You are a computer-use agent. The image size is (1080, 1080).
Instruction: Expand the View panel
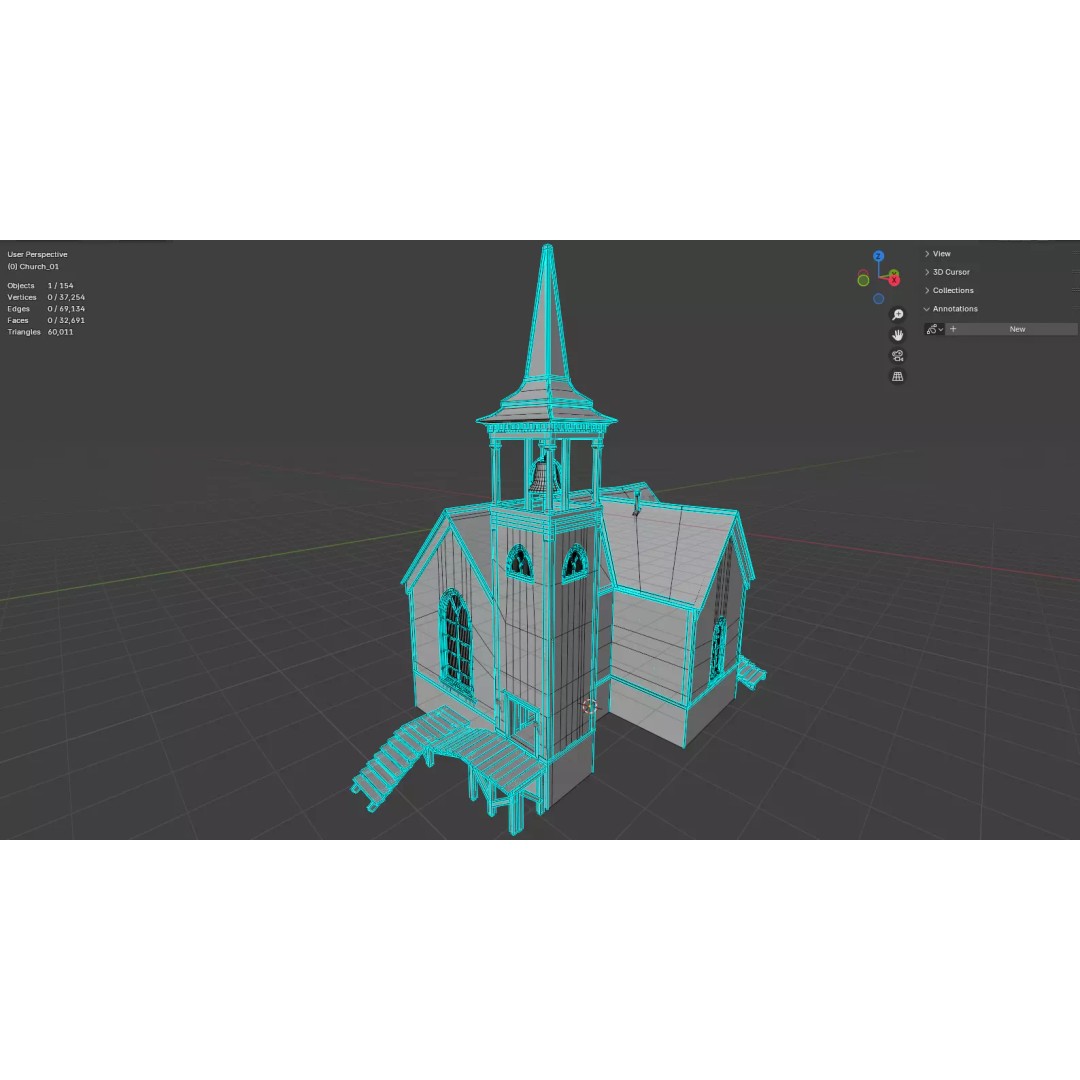[941, 253]
